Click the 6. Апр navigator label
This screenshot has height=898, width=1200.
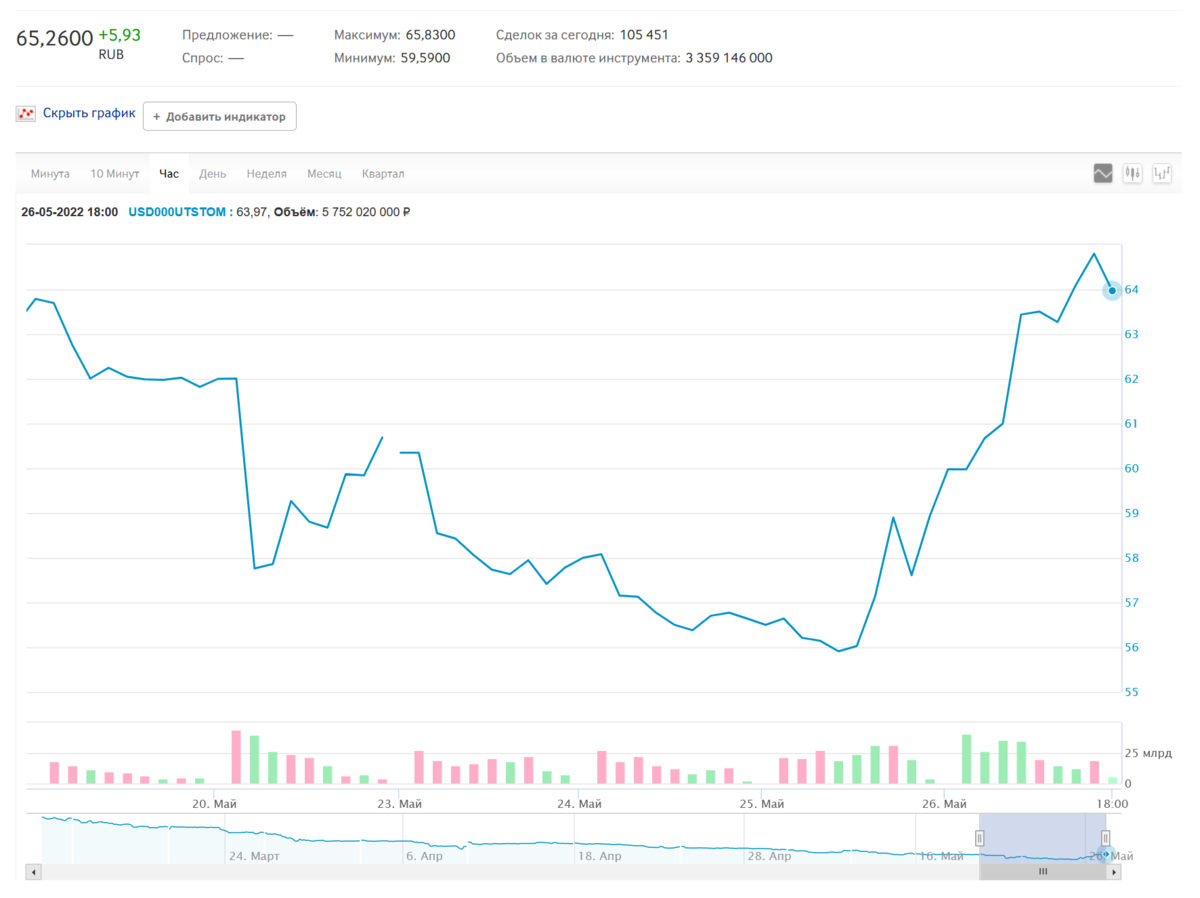pyautogui.click(x=424, y=857)
